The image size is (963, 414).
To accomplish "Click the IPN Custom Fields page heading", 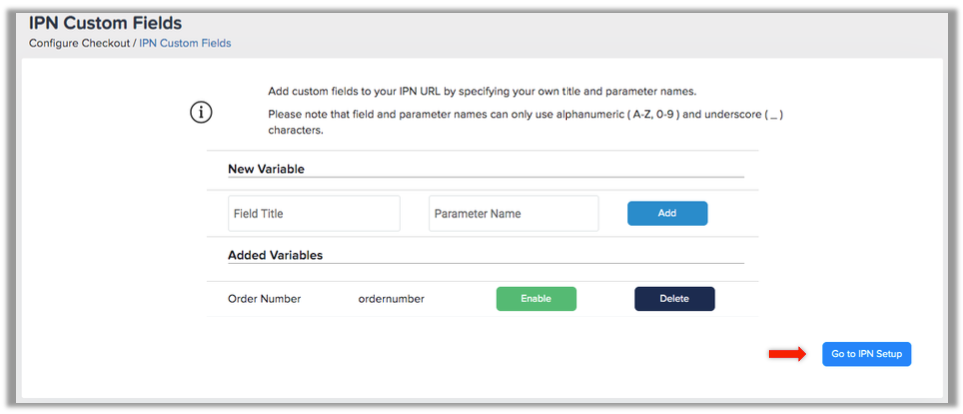I will pyautogui.click(x=105, y=23).
